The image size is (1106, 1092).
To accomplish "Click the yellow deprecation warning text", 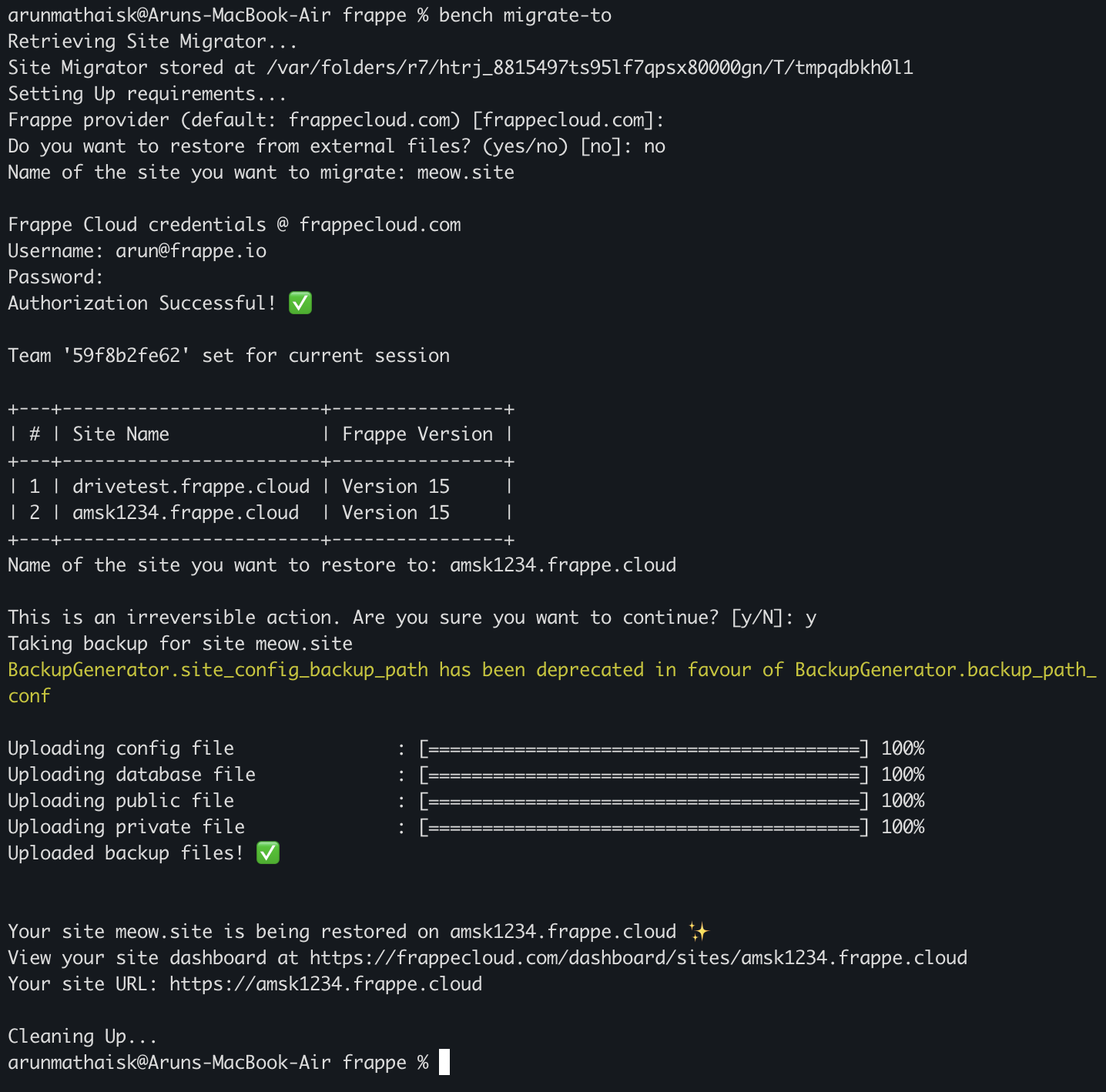I will coord(551,669).
